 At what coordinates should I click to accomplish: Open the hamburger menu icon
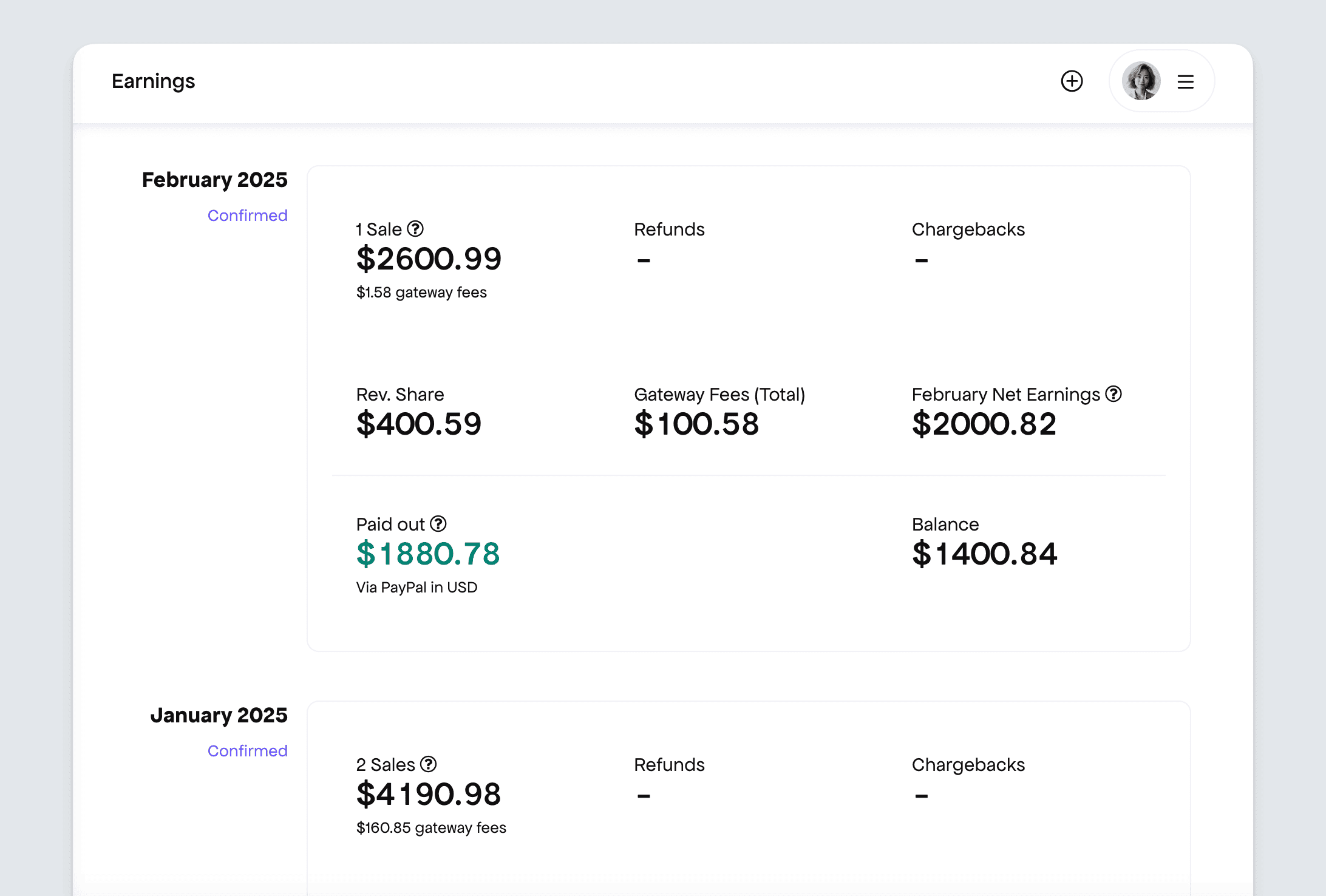(x=1185, y=81)
